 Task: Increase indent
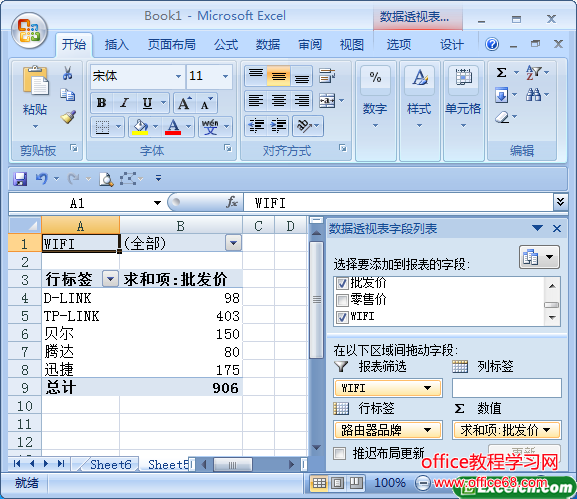279,125
